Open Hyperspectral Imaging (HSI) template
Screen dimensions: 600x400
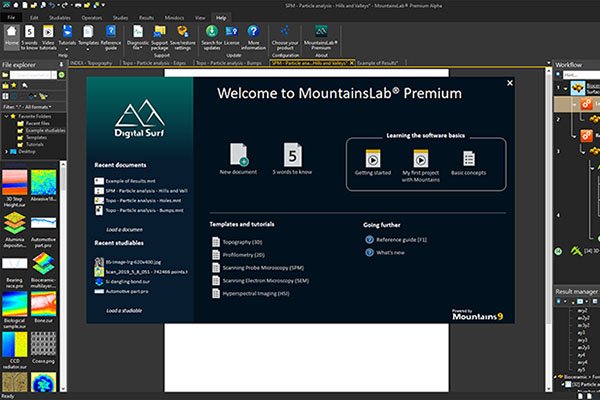[x=251, y=294]
